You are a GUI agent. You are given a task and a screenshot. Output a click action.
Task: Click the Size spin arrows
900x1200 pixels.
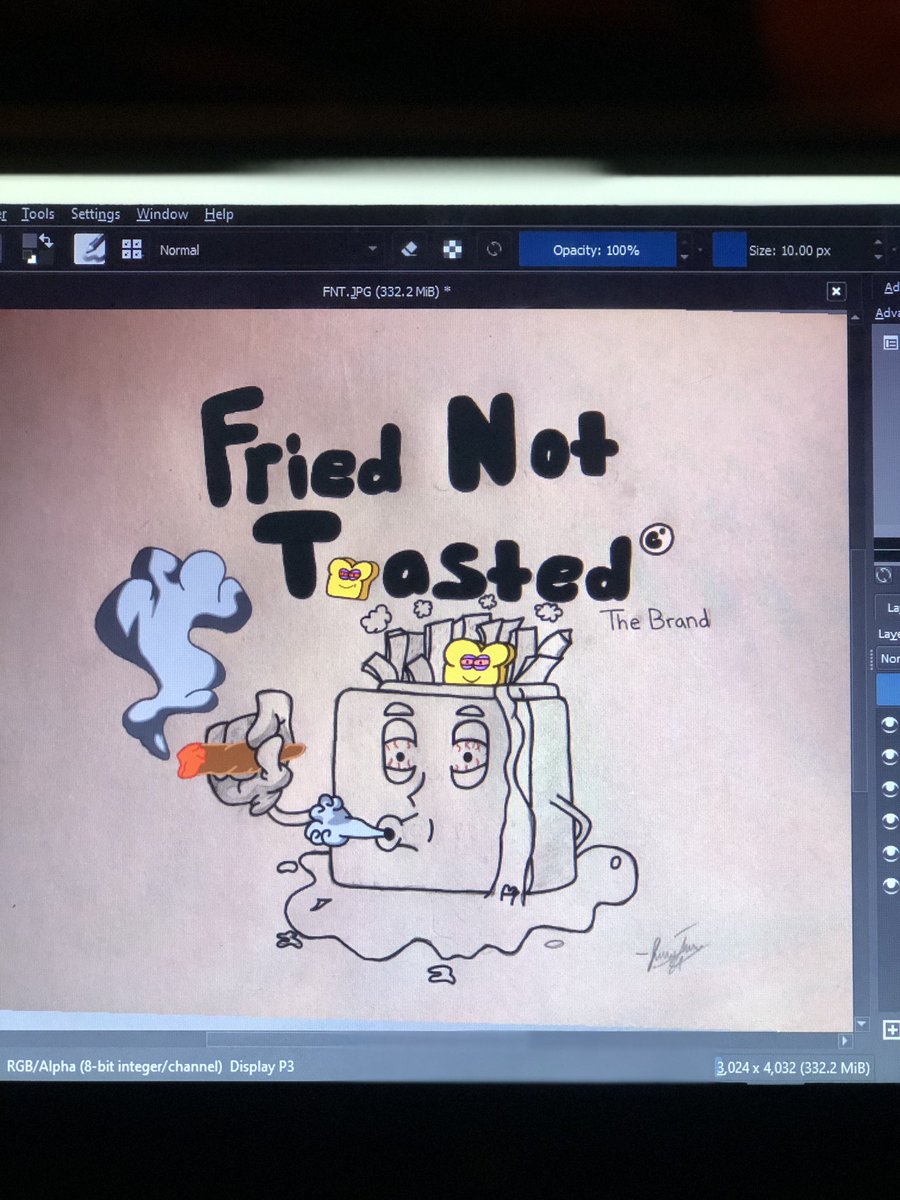pyautogui.click(x=878, y=250)
